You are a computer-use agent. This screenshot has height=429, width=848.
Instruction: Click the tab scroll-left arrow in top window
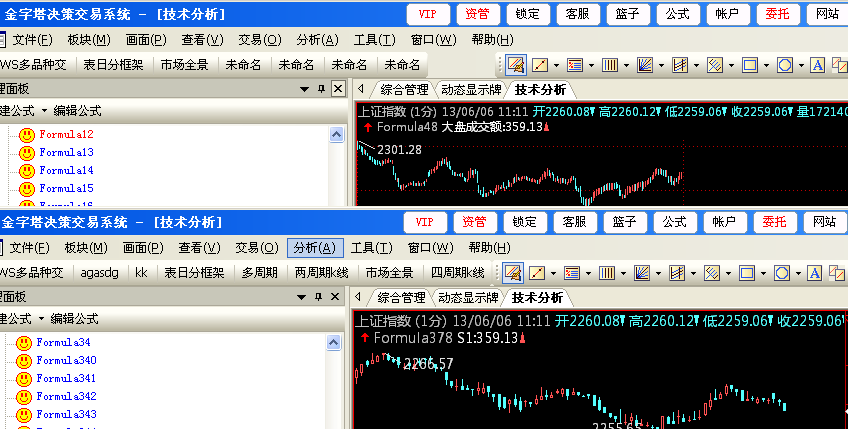361,89
